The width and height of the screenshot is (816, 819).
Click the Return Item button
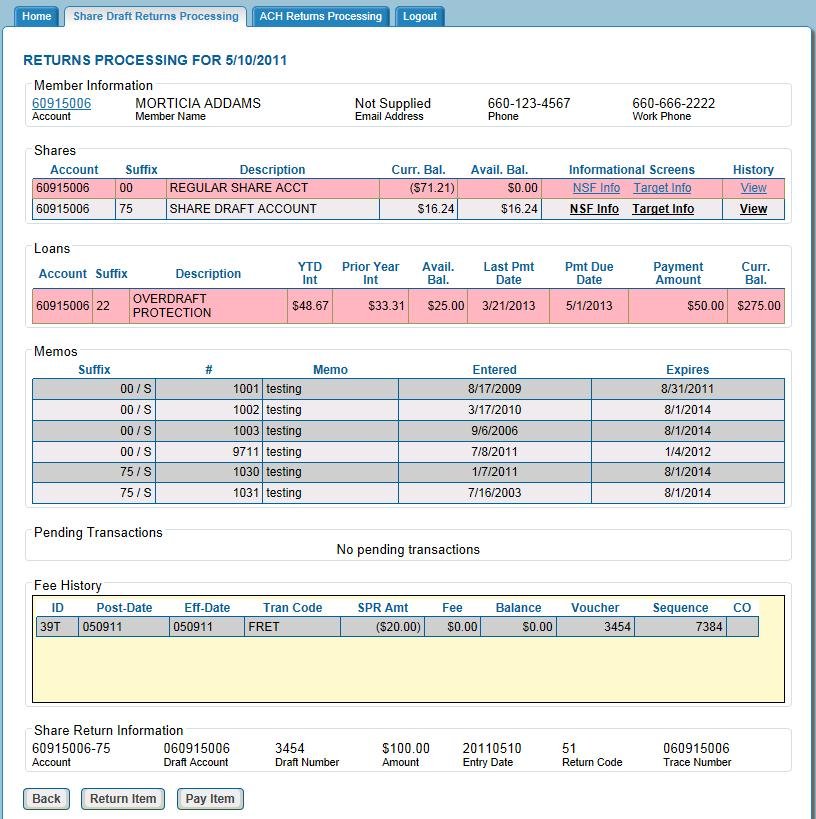click(123, 798)
